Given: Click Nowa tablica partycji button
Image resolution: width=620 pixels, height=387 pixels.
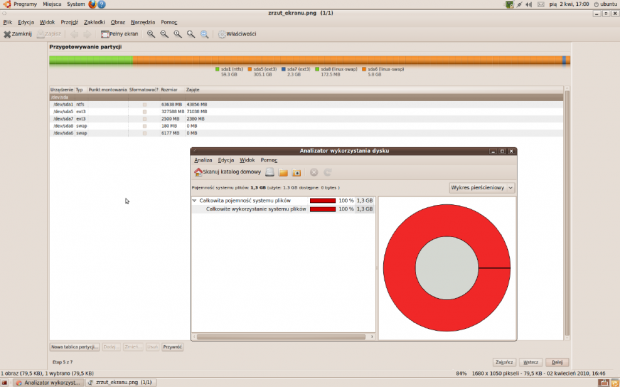Looking at the screenshot, I should (75, 347).
